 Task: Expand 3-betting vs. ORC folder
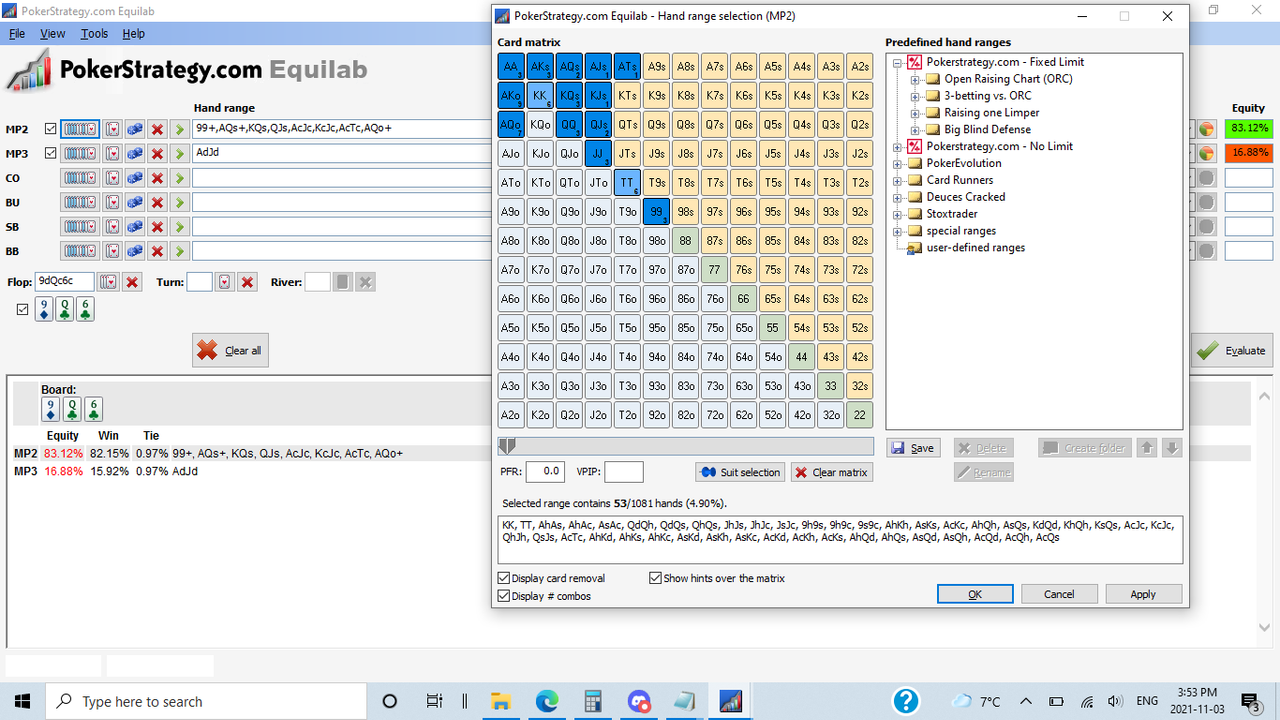point(915,96)
